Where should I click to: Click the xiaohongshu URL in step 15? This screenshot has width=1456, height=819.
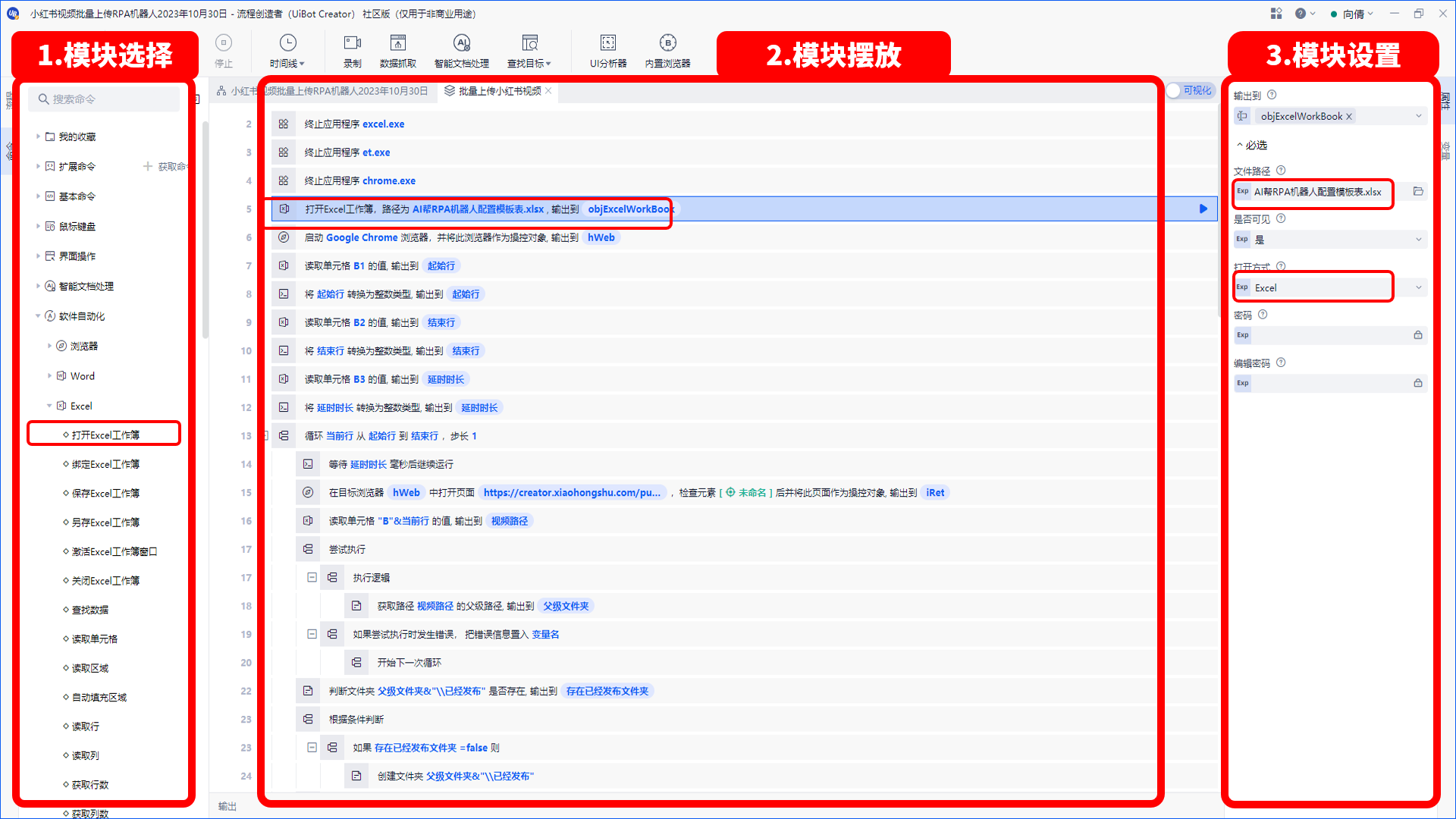tap(572, 493)
